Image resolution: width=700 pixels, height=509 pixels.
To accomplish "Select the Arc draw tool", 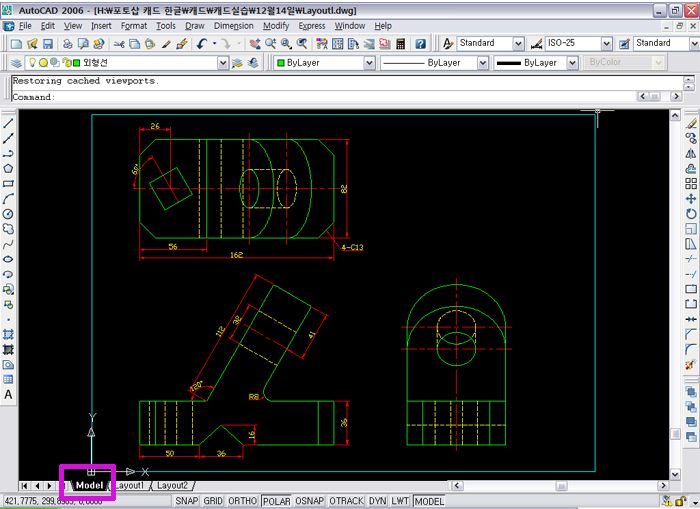I will 8,199.
